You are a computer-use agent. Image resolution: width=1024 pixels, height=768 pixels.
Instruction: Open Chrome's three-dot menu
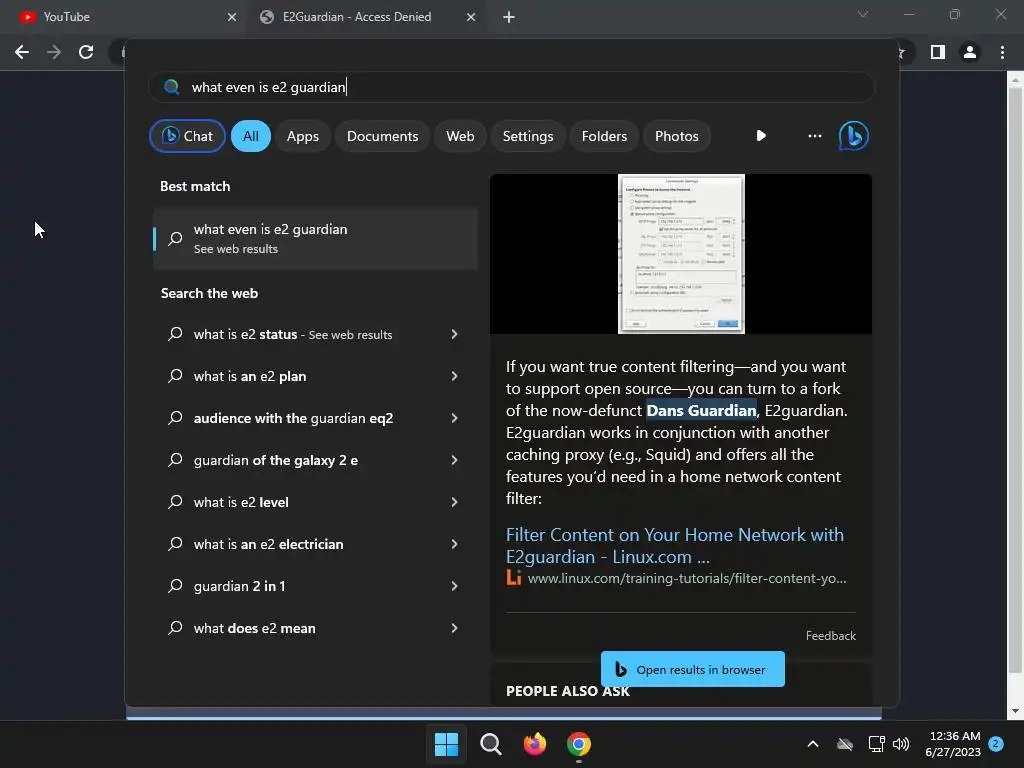coord(1002,52)
